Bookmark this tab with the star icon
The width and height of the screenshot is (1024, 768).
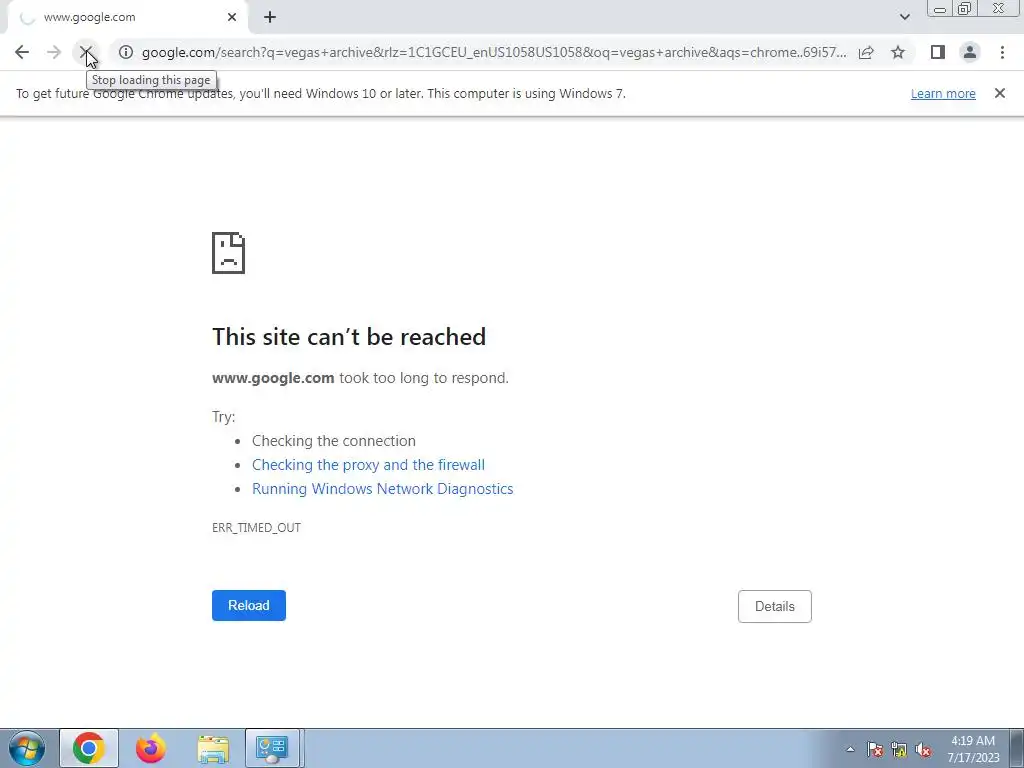pyautogui.click(x=898, y=52)
